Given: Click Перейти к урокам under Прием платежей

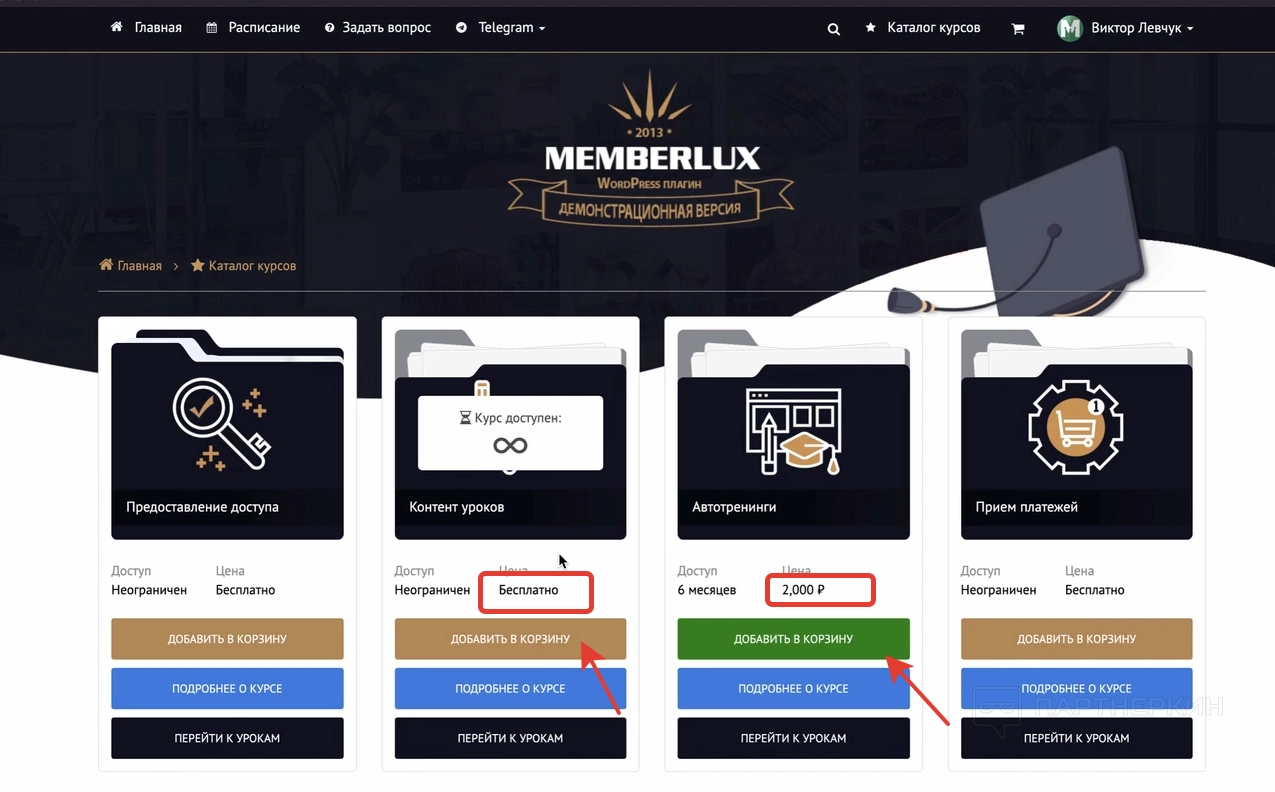Looking at the screenshot, I should [x=1077, y=738].
